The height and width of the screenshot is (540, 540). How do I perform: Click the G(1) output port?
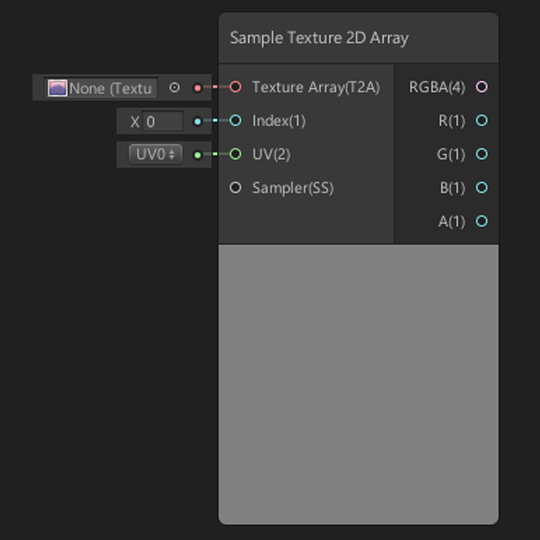click(481, 154)
